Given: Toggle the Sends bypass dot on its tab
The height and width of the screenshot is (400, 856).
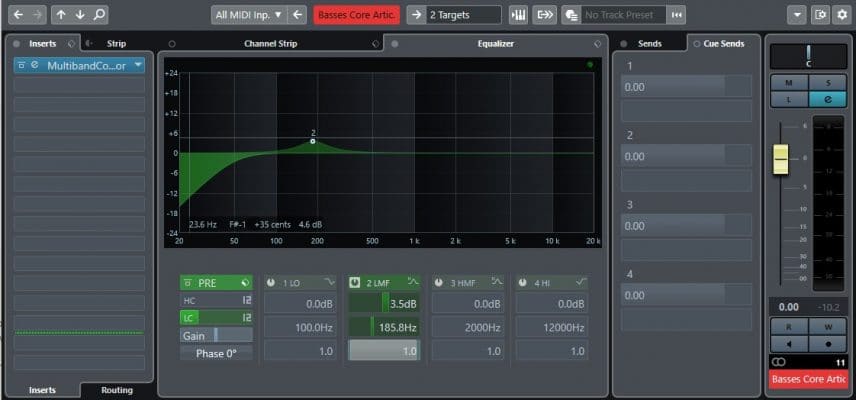Looking at the screenshot, I should (x=624, y=44).
